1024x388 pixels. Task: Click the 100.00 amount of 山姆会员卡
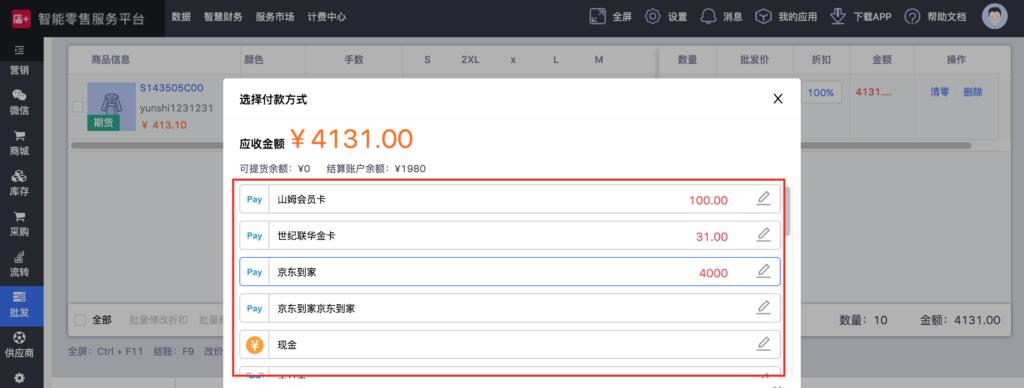(x=708, y=201)
